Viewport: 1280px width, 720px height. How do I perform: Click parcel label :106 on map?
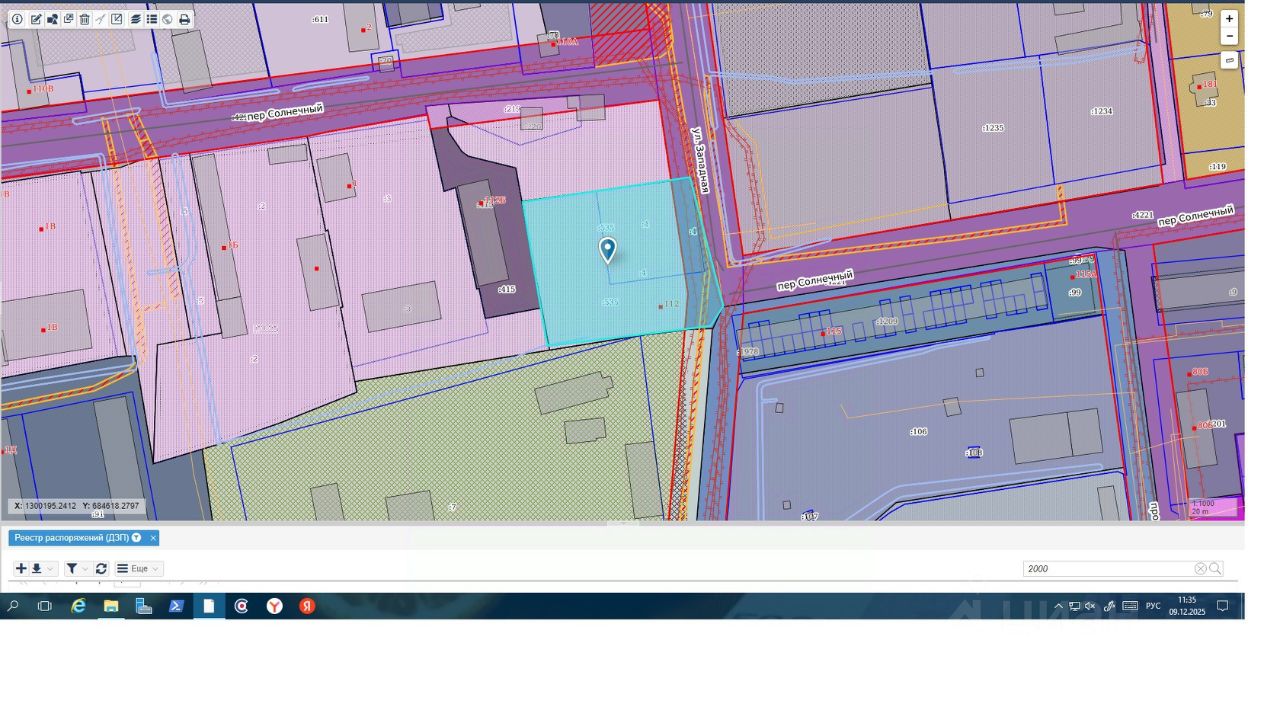918,431
